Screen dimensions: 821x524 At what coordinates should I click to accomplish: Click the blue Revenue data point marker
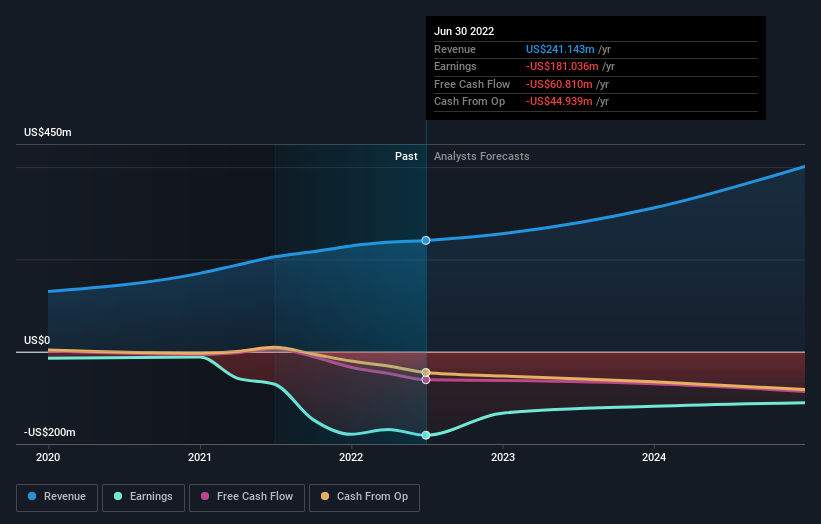(426, 240)
